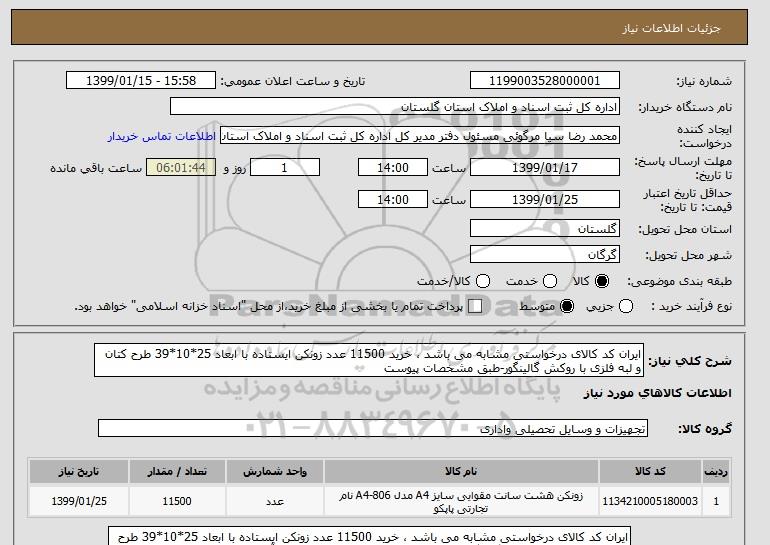Viewport: 770px width, 545px height.
Task: Click the تاریخ نیاز column header
Action: 79,471
